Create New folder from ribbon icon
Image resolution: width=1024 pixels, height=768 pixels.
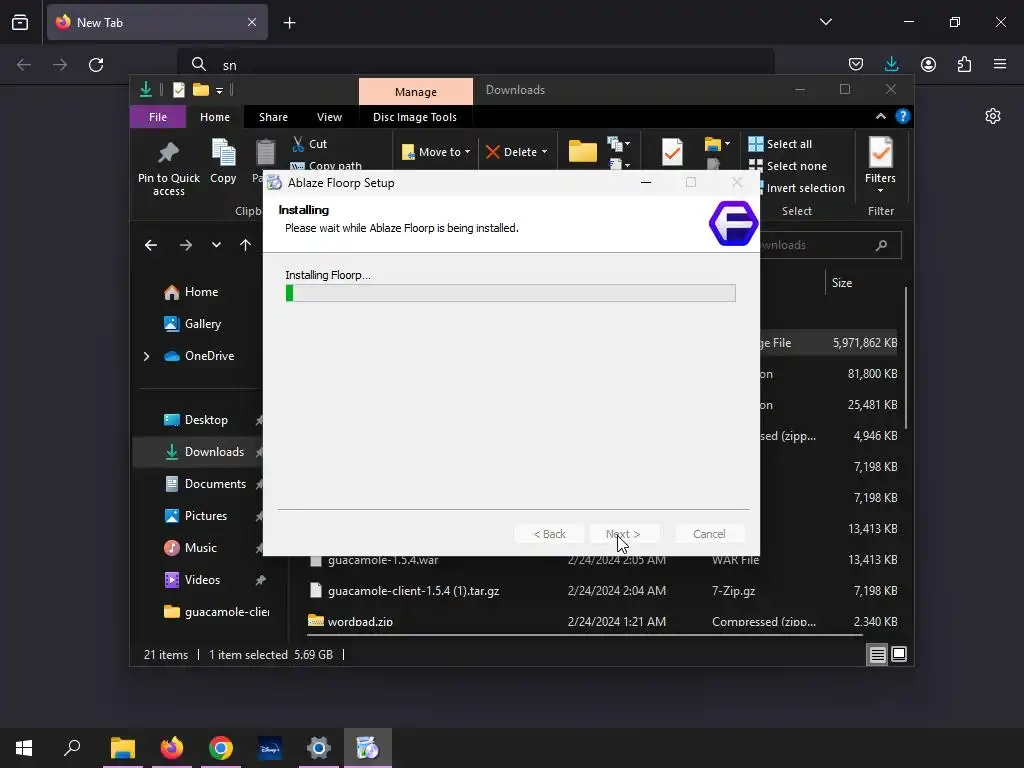coord(583,152)
